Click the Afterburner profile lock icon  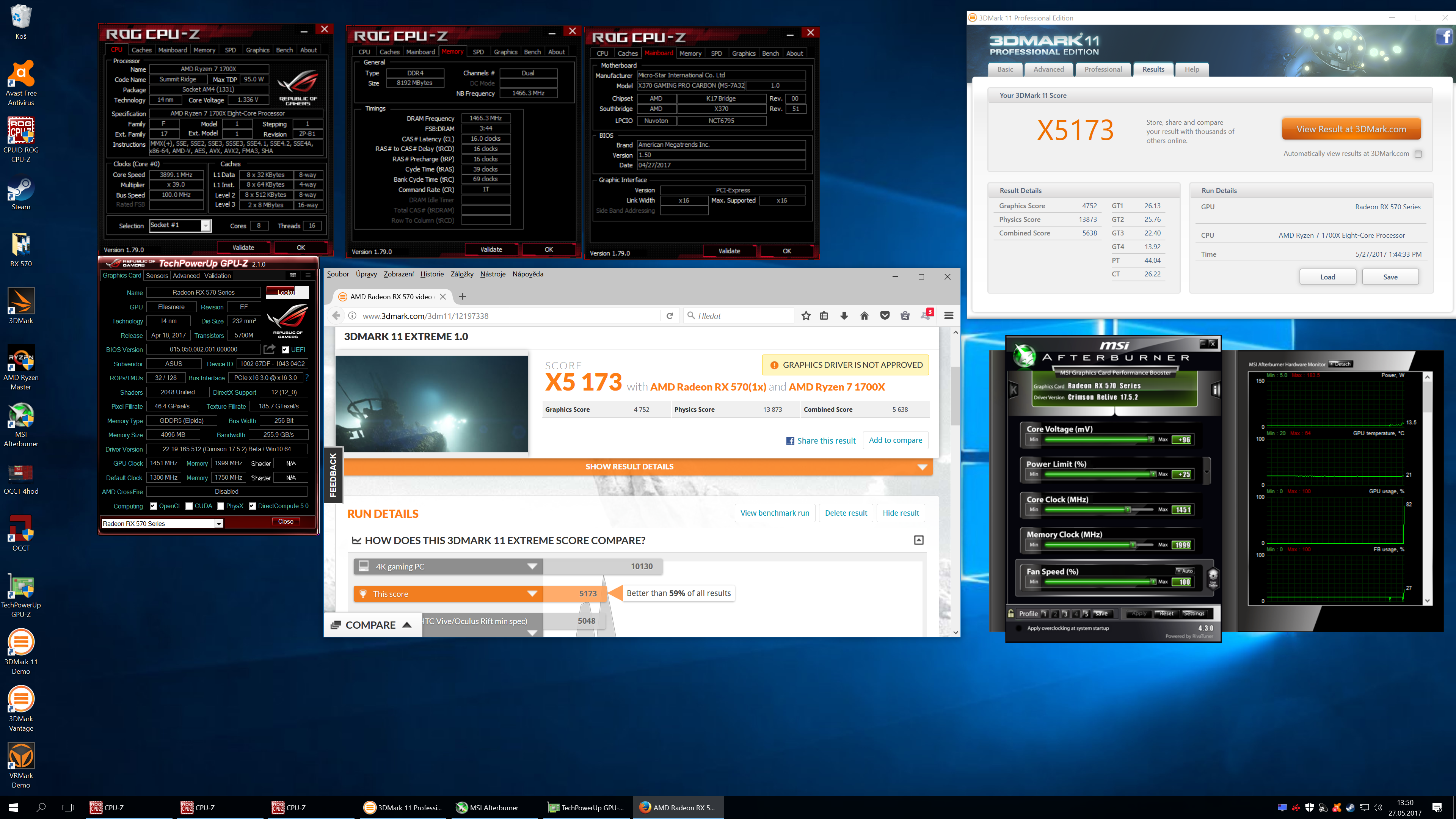coord(1010,613)
